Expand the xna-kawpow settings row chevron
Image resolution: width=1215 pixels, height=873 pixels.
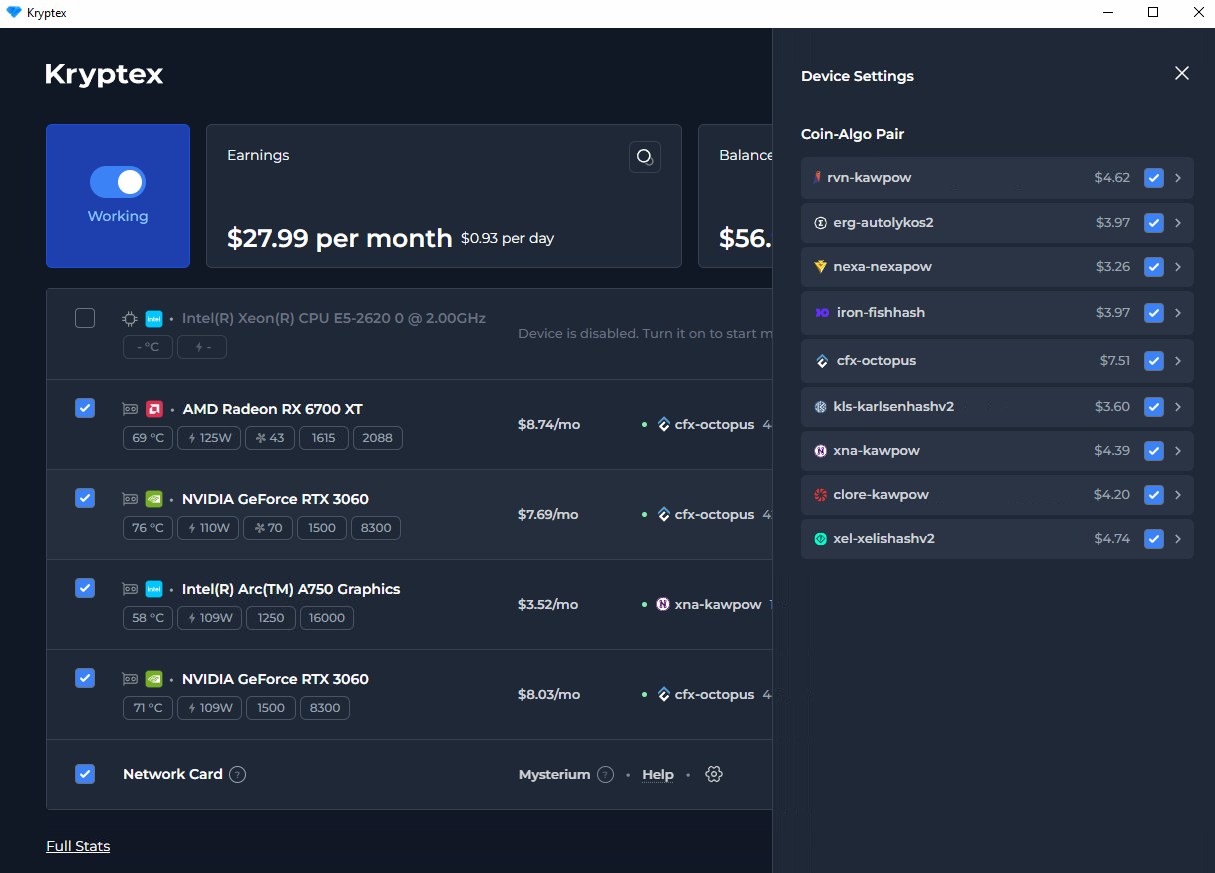point(1178,451)
